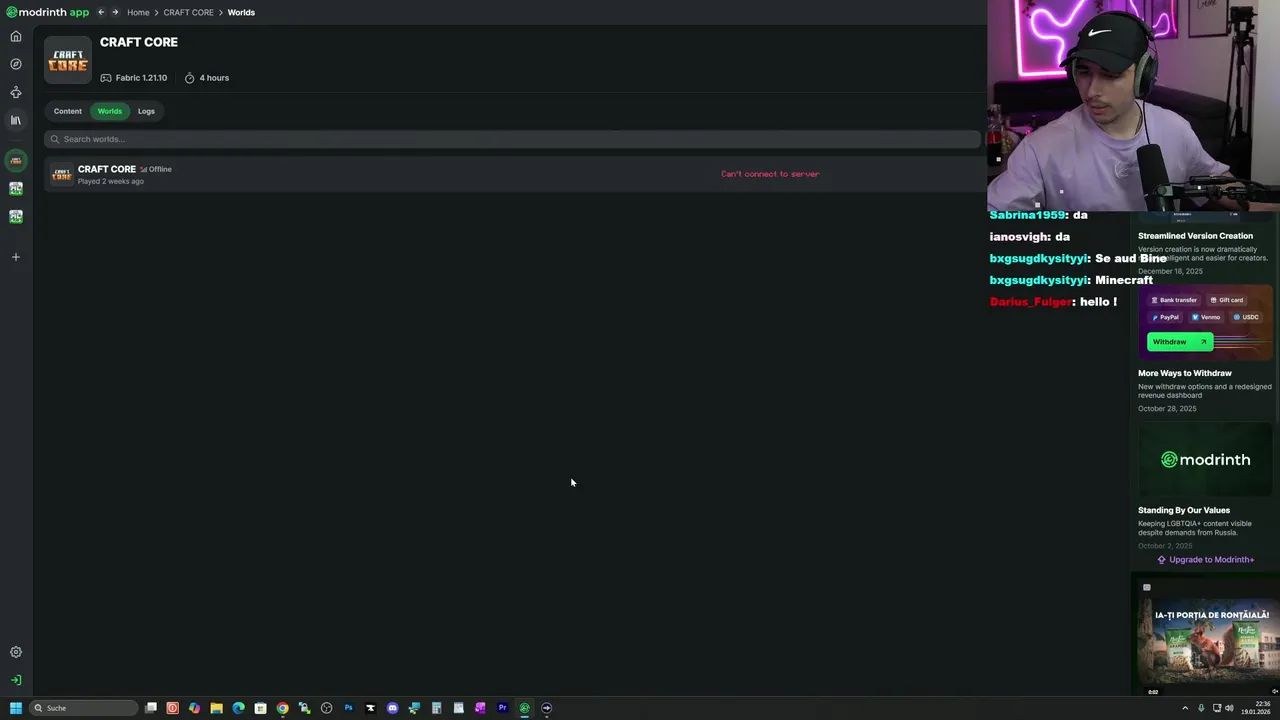Screen dimensions: 1280x720
Task: Click the CRAFT CORE instance logo
Action: pos(68,60)
